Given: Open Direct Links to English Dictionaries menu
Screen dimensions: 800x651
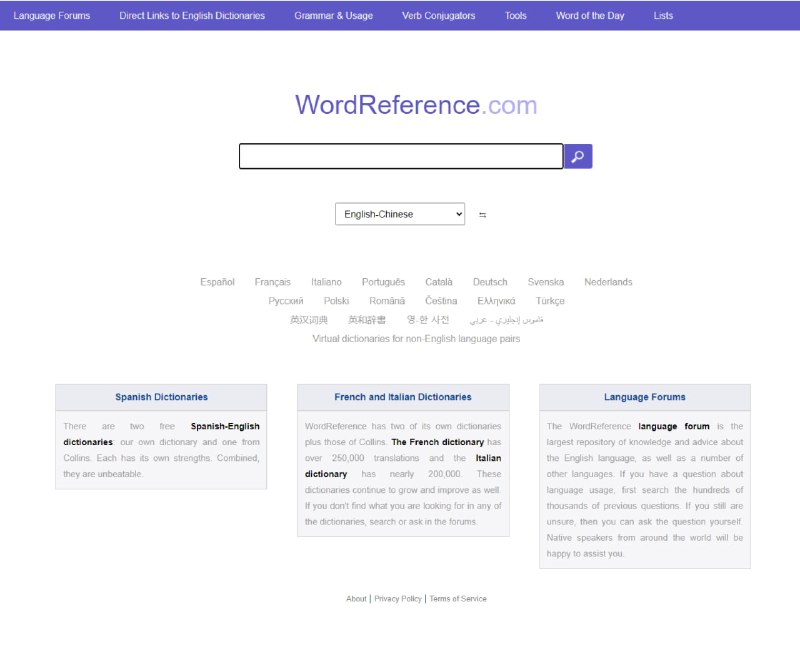Looking at the screenshot, I should click(192, 15).
